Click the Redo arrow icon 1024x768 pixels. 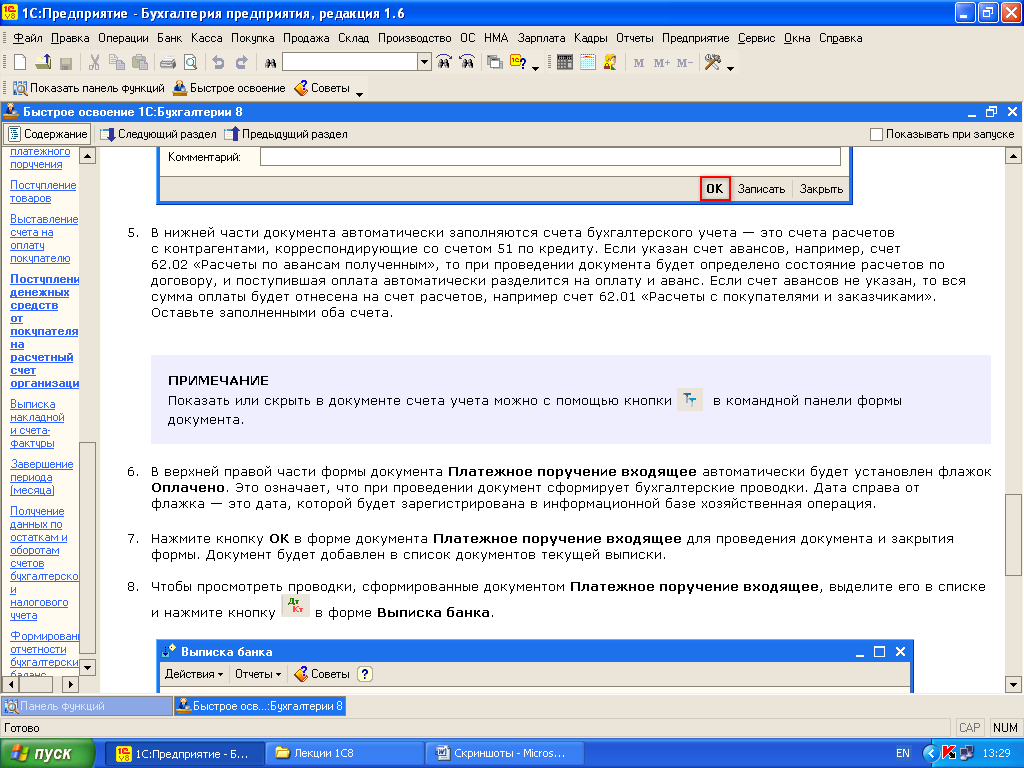pyautogui.click(x=242, y=63)
